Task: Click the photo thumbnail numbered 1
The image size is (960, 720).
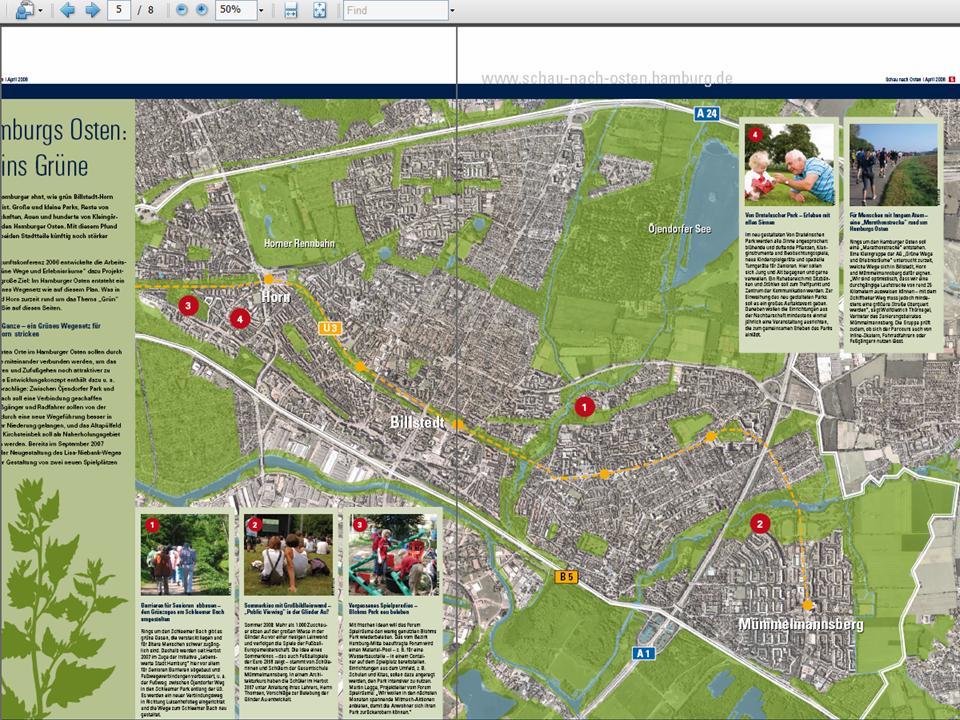Action: (x=185, y=556)
